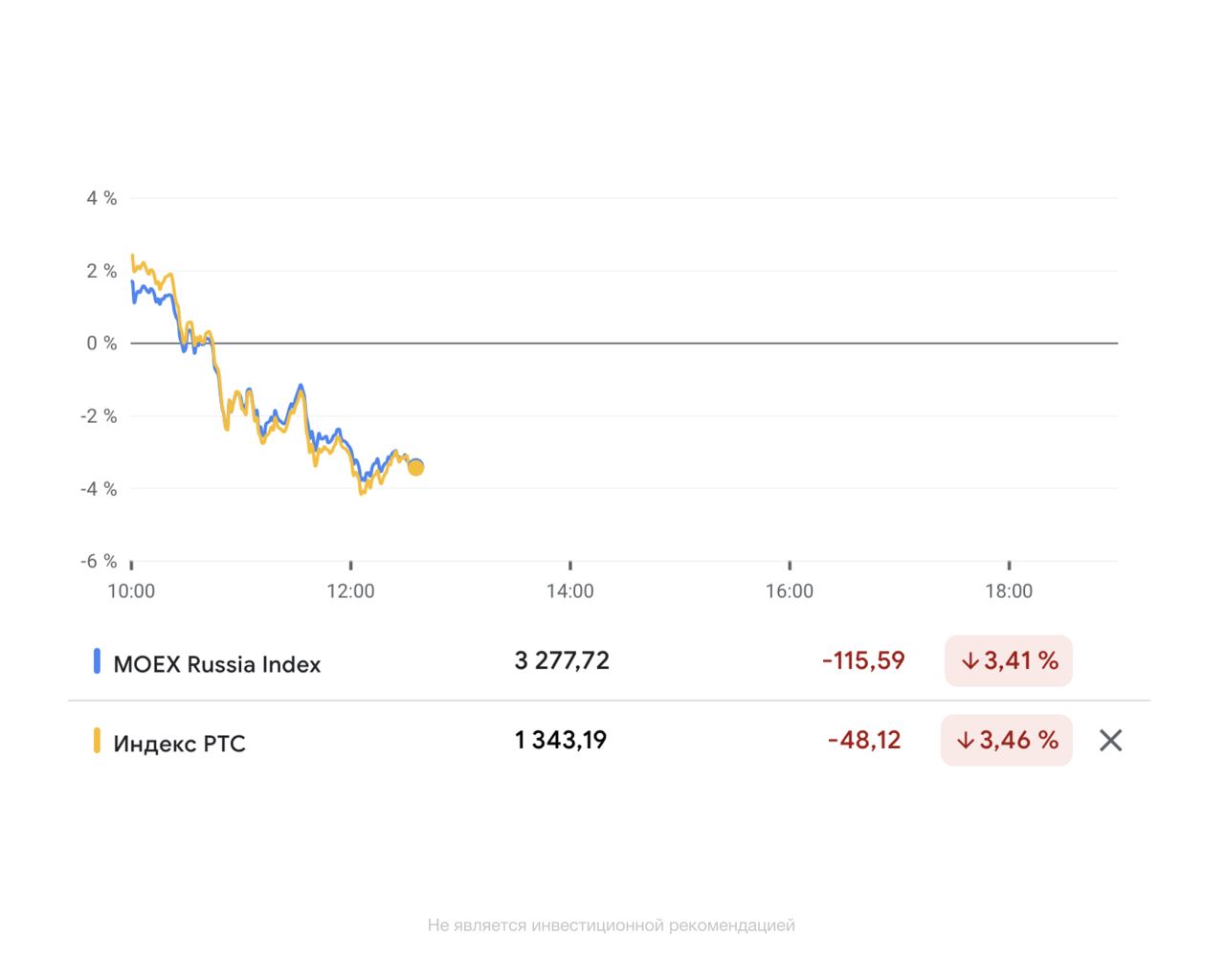Click the yellow Индекс РТС color marker

coord(97,741)
